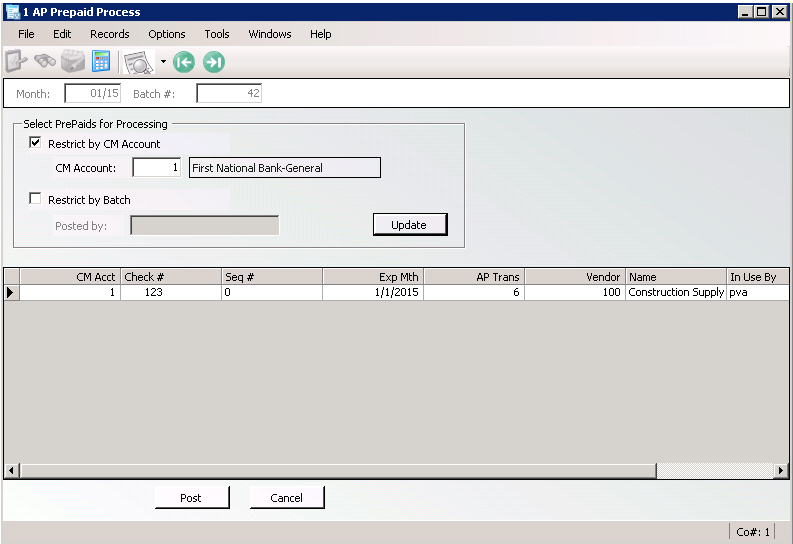The height and width of the screenshot is (544, 793).
Task: Click the Batch # field 42
Action: click(x=229, y=93)
